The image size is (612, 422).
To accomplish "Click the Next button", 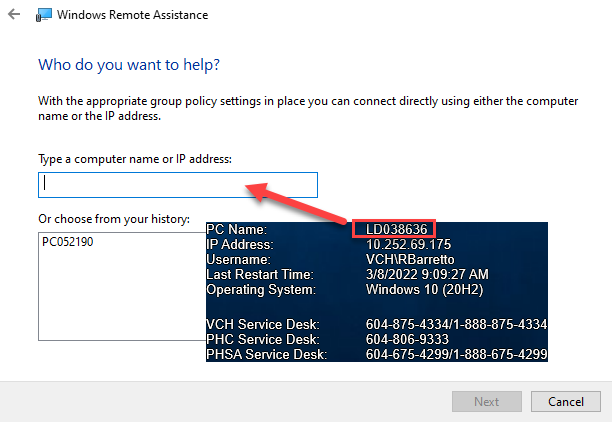I will click(x=486, y=401).
